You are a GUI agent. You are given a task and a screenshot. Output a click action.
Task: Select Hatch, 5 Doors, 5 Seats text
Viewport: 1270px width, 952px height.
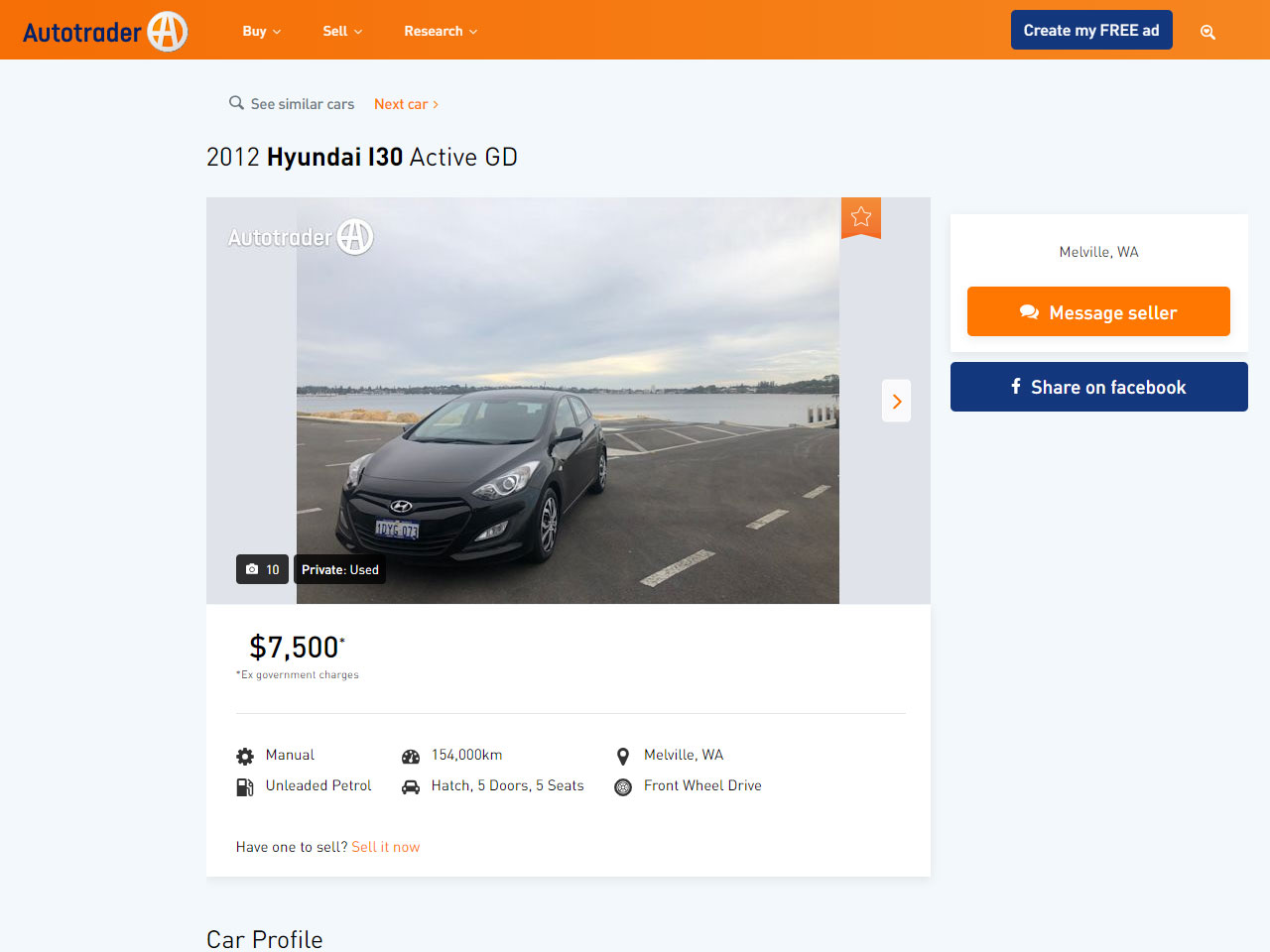(507, 785)
